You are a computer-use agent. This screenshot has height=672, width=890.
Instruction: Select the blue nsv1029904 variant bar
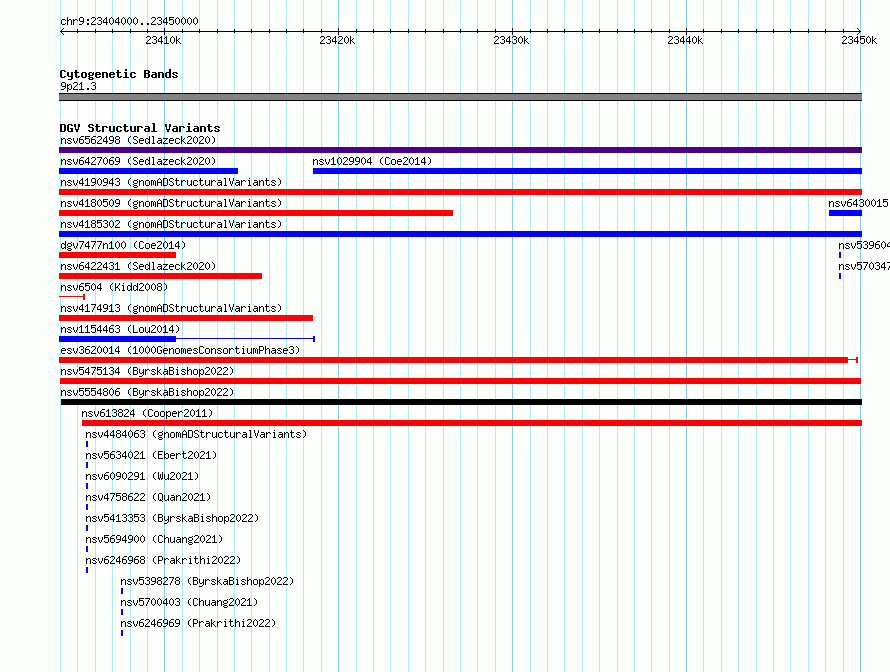click(x=587, y=171)
